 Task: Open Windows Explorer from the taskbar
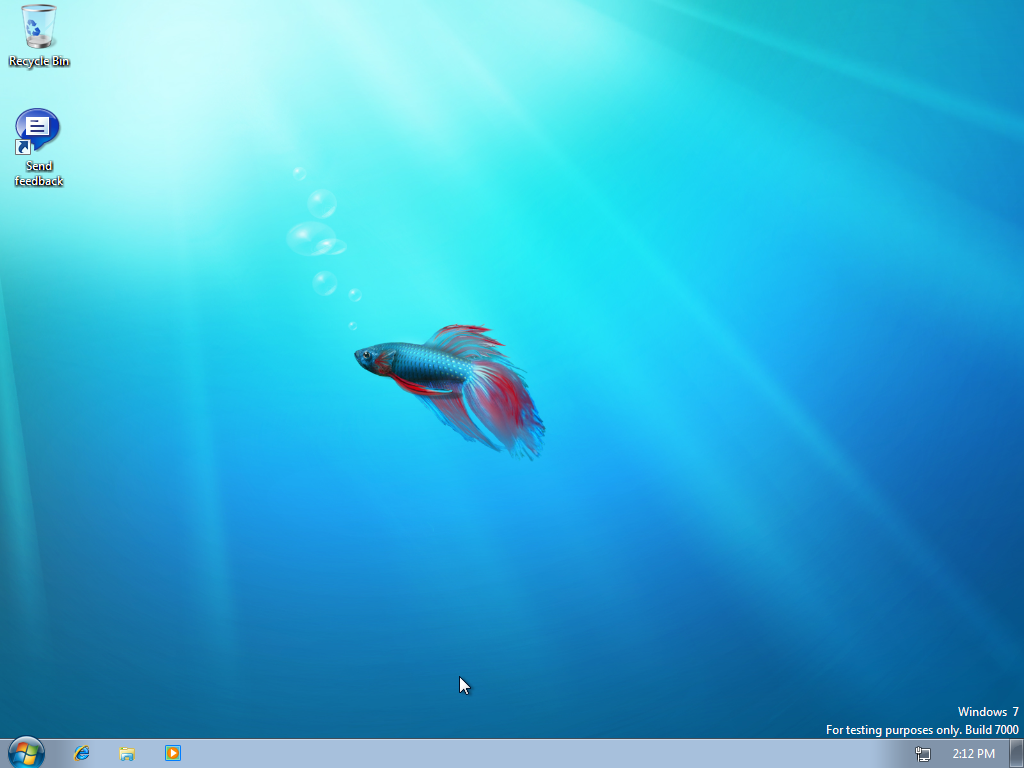[x=127, y=754]
